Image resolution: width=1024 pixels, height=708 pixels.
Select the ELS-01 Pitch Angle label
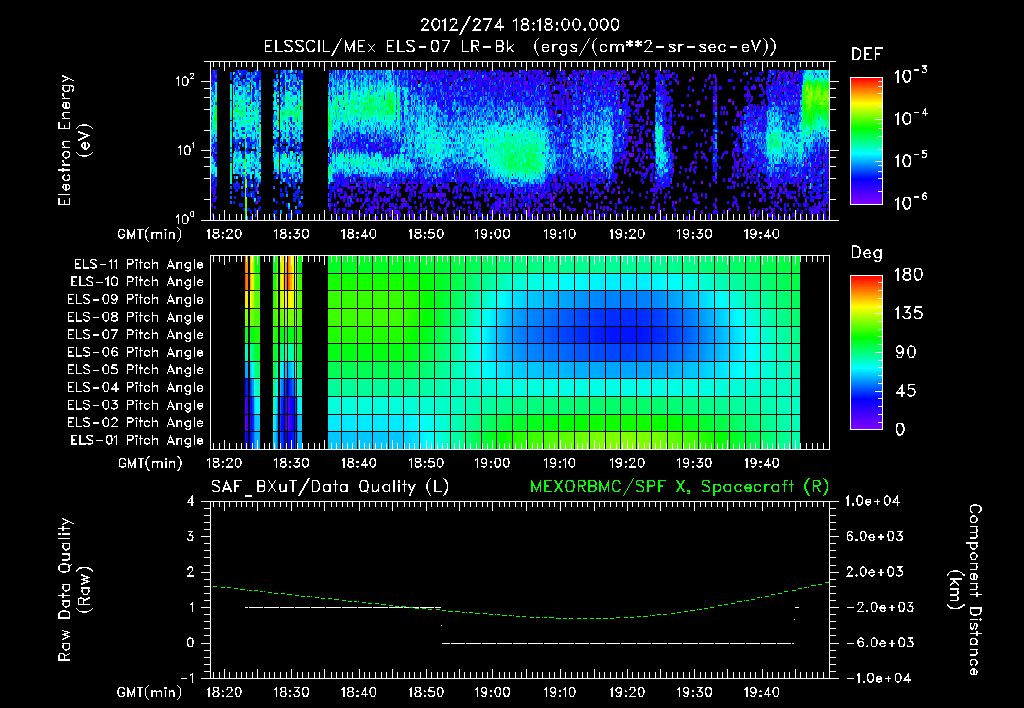tap(137, 440)
